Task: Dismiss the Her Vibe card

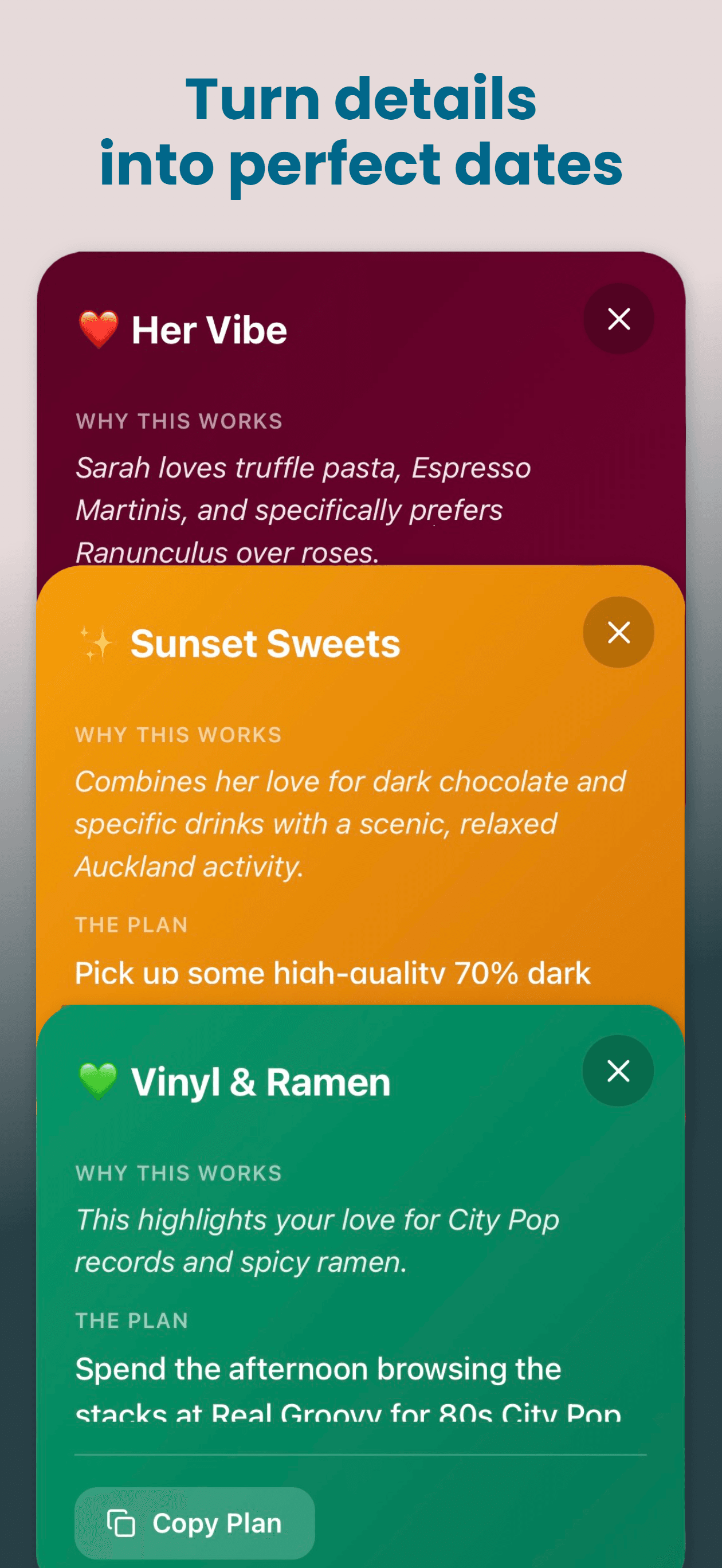Action: [x=618, y=319]
